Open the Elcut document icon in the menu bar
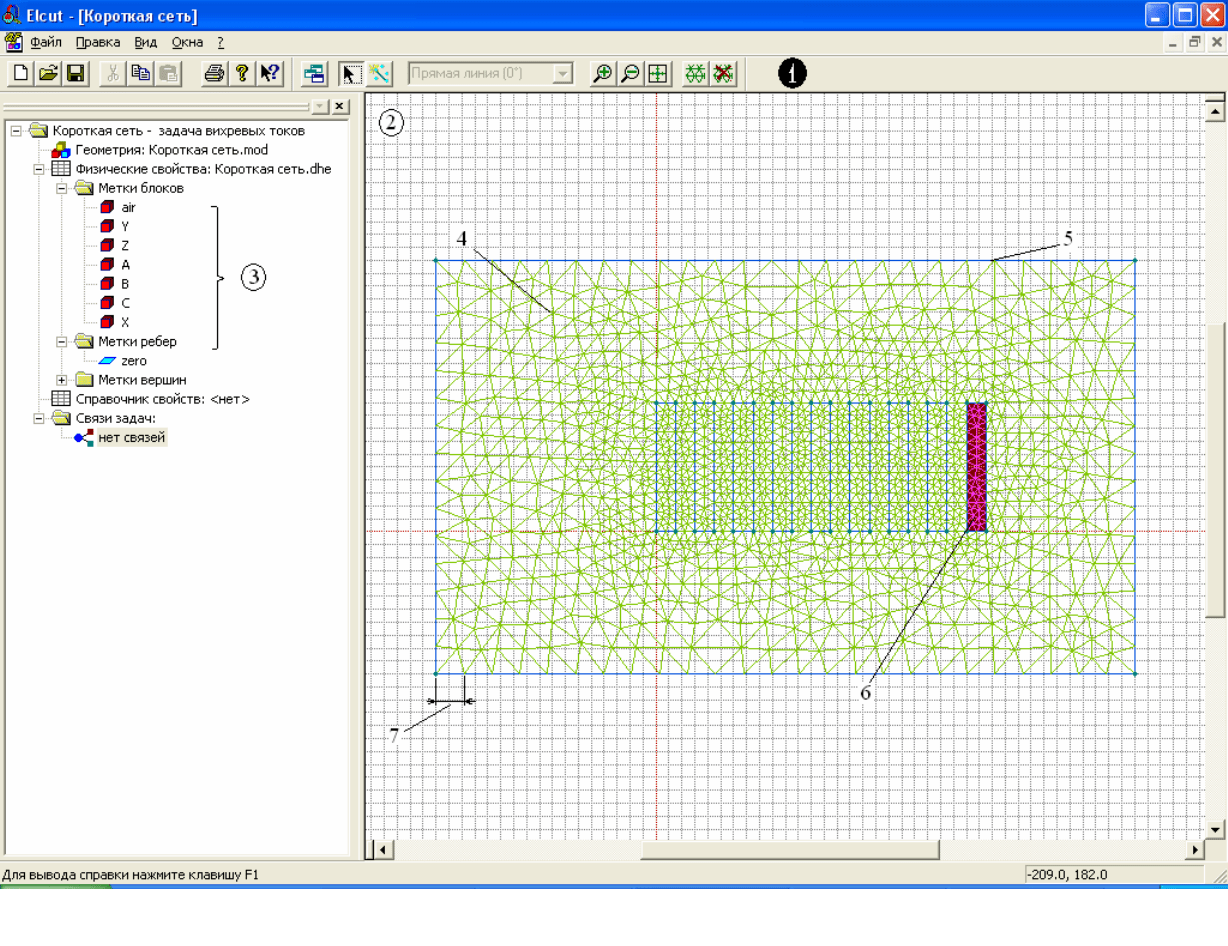 pyautogui.click(x=13, y=43)
